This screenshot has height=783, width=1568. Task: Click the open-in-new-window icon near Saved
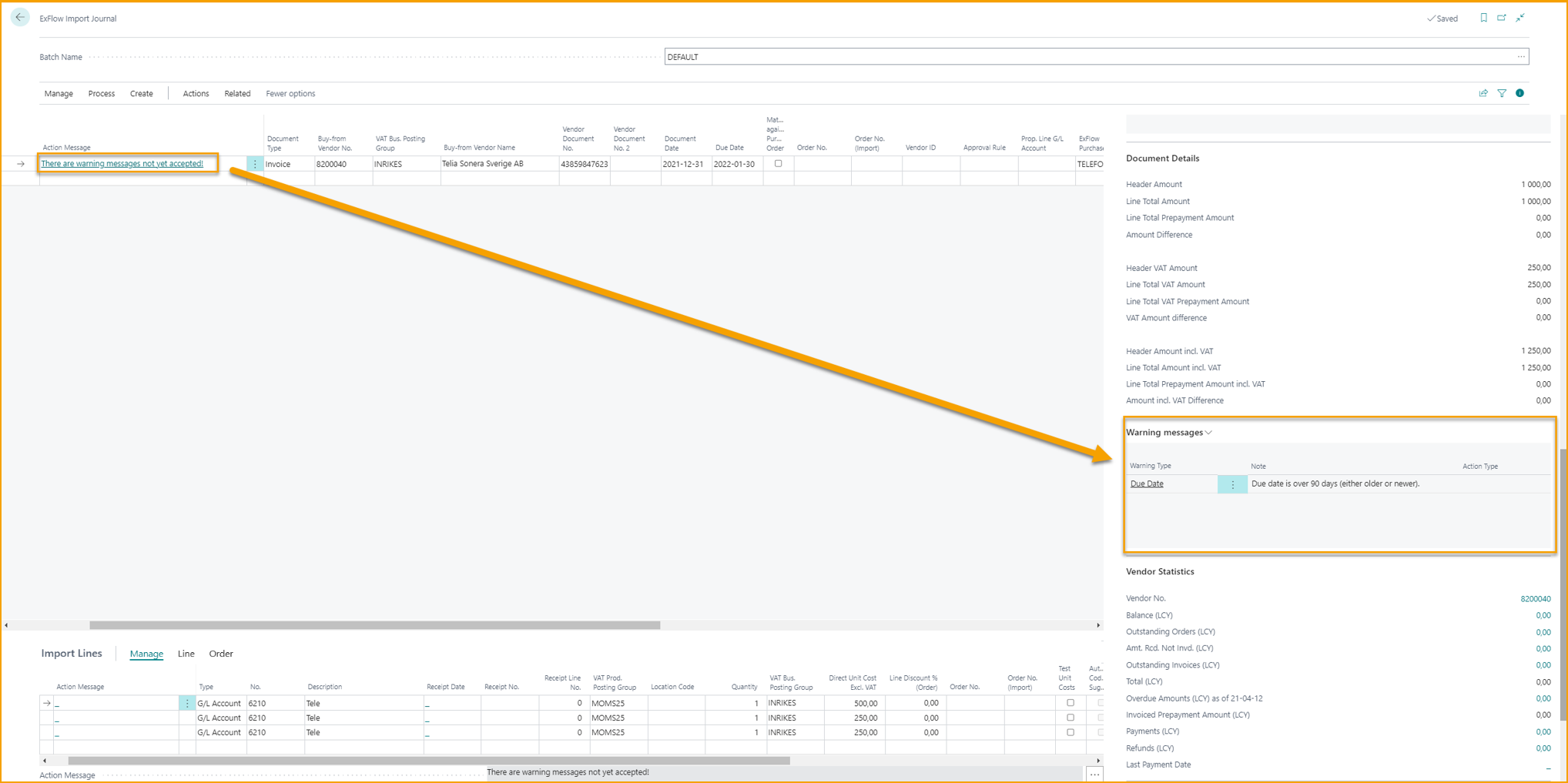(x=1502, y=18)
